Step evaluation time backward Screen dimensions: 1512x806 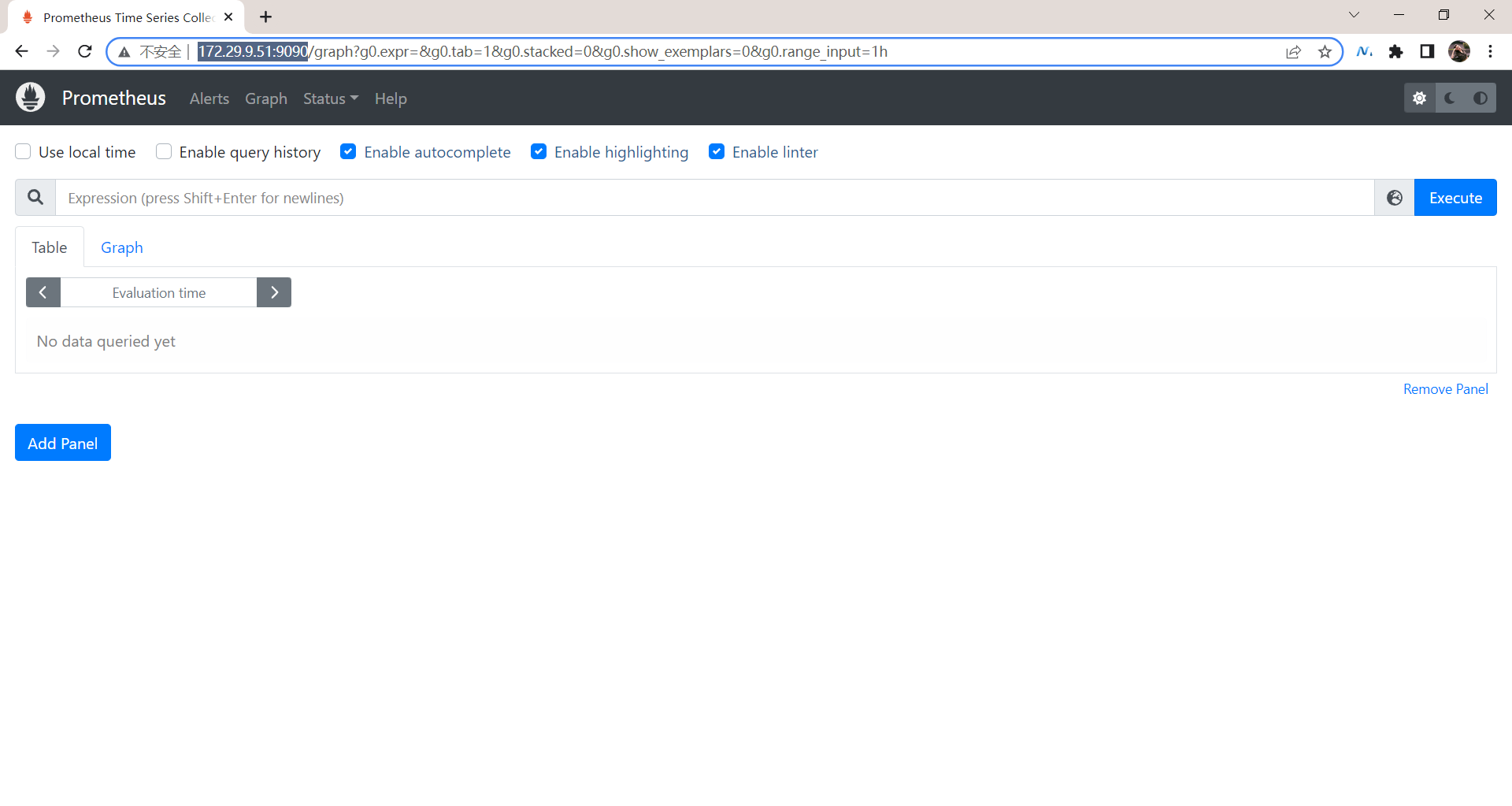tap(43, 292)
